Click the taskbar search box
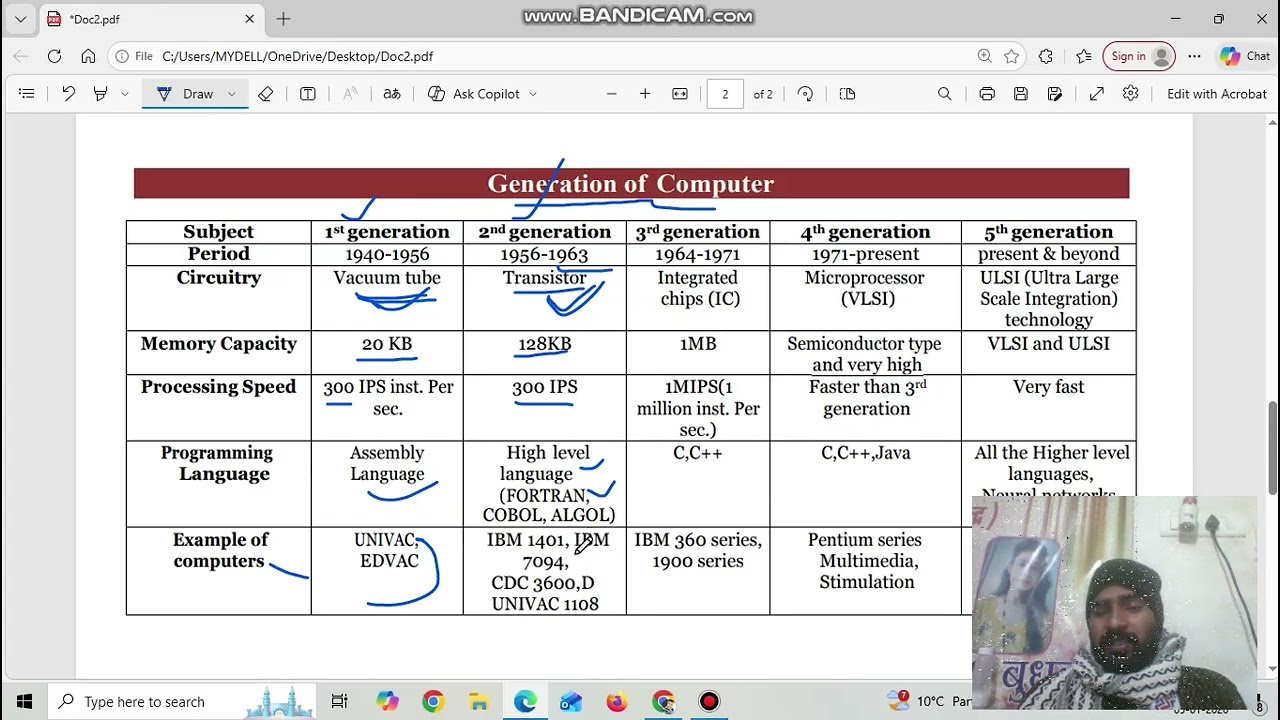This screenshot has height=720, width=1280. coord(182,701)
